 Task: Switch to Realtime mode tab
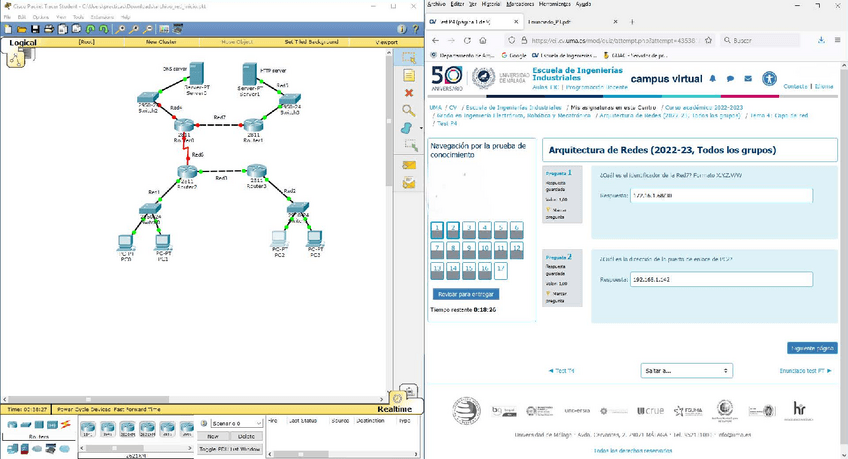[393, 409]
